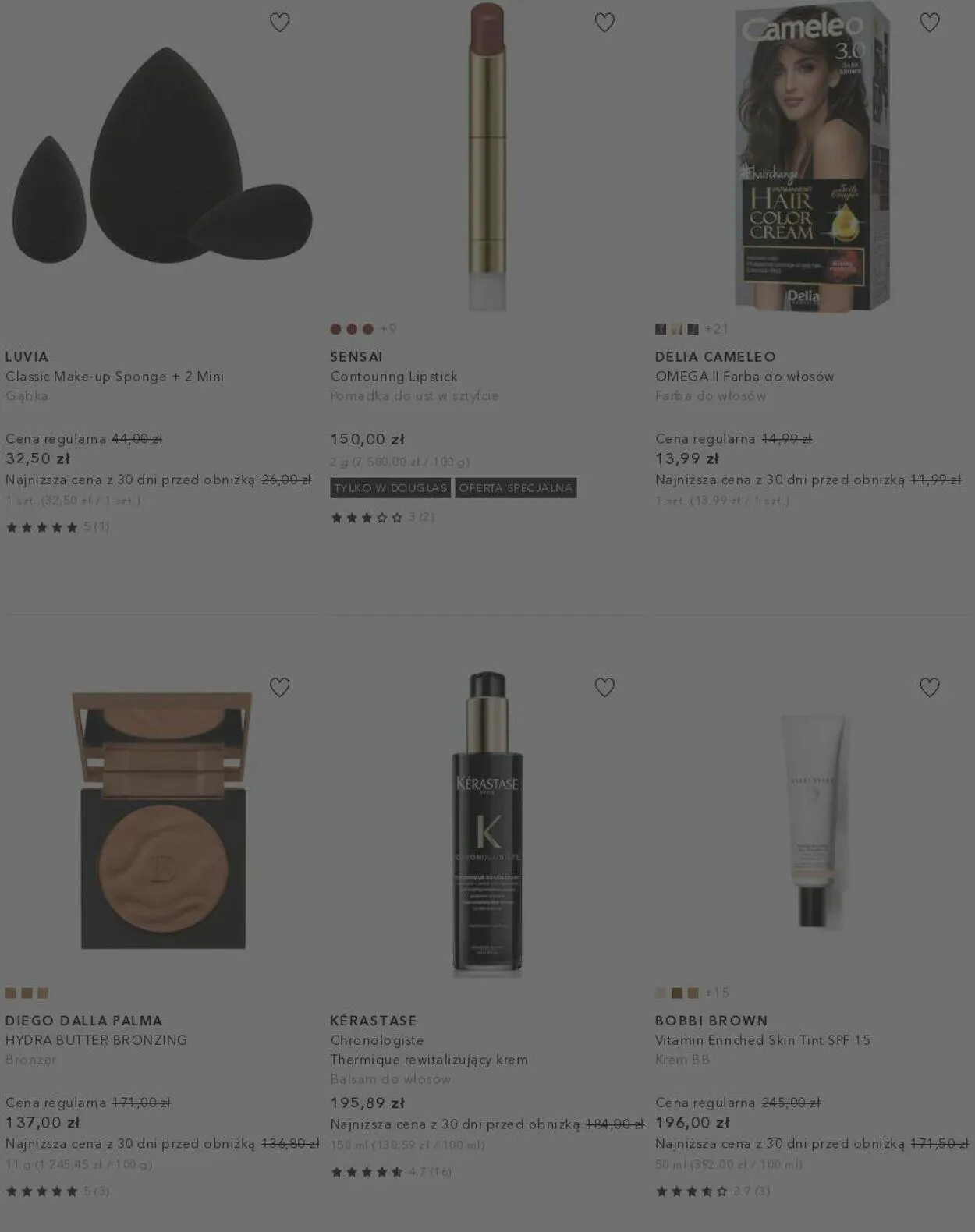975x1232 pixels.
Task: Show +9 more Sensai shades
Action: click(x=388, y=329)
